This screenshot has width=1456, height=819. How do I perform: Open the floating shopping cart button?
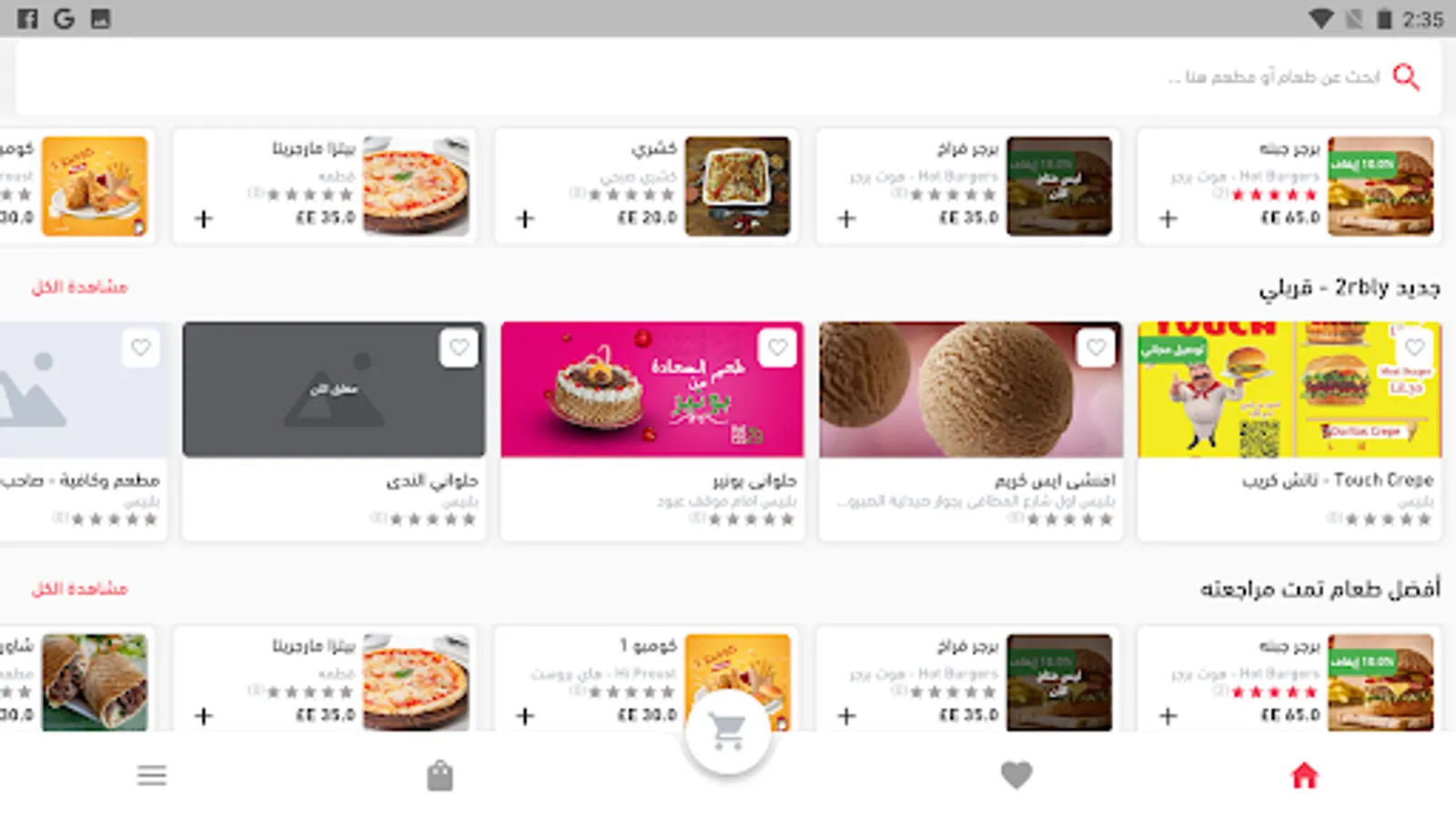click(728, 731)
